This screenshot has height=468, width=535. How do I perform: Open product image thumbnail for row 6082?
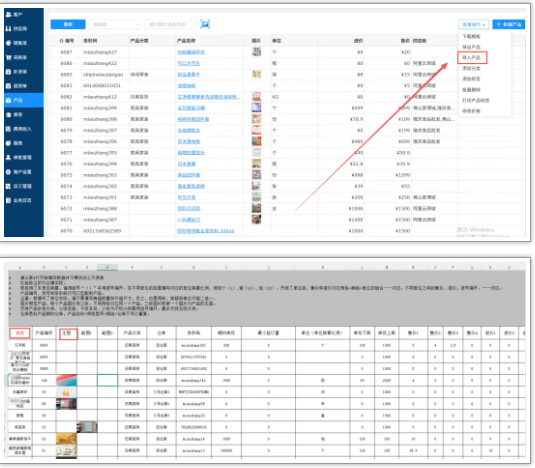pyautogui.click(x=256, y=97)
